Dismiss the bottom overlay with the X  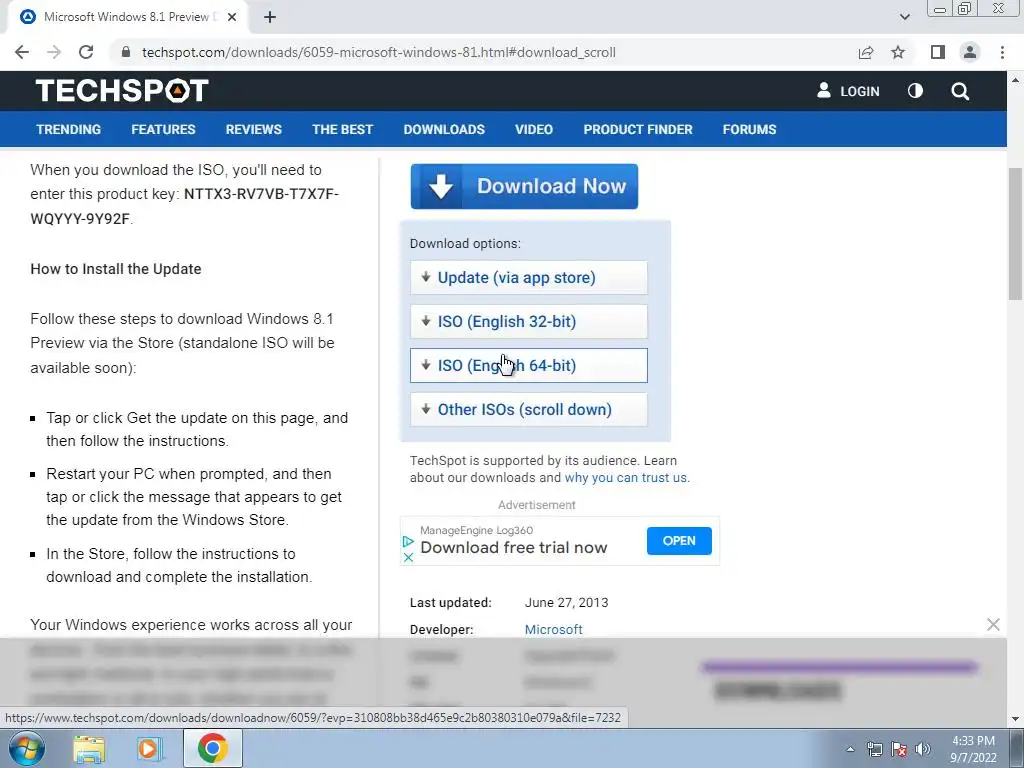(x=993, y=624)
